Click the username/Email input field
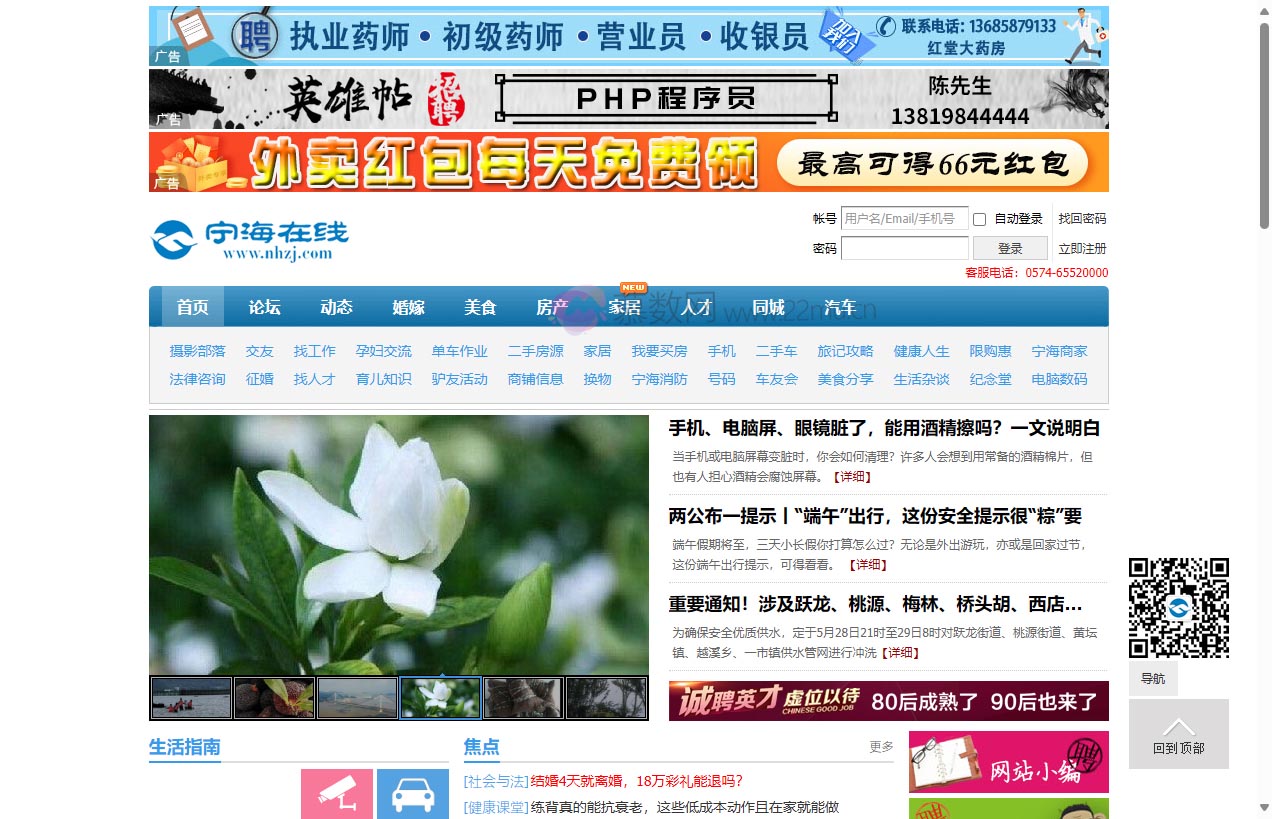Screen dimensions: 1272x819 point(904,218)
